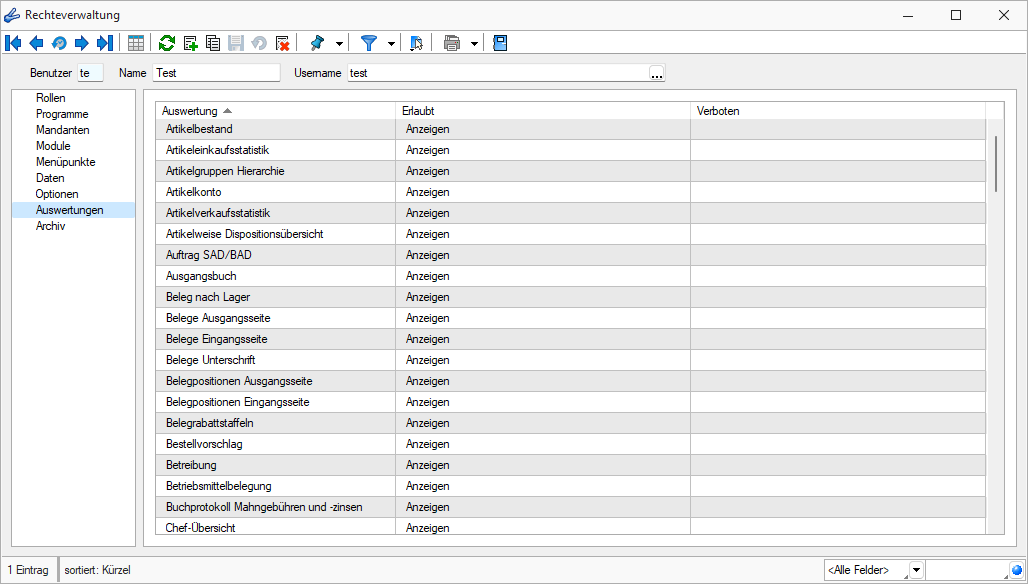Open the printer dropdown arrow

click(x=474, y=44)
